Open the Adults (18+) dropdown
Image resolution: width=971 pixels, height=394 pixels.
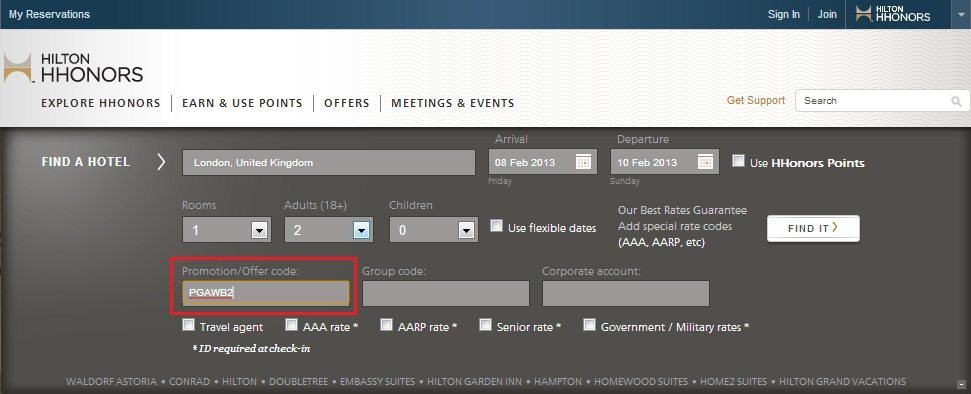click(x=329, y=230)
